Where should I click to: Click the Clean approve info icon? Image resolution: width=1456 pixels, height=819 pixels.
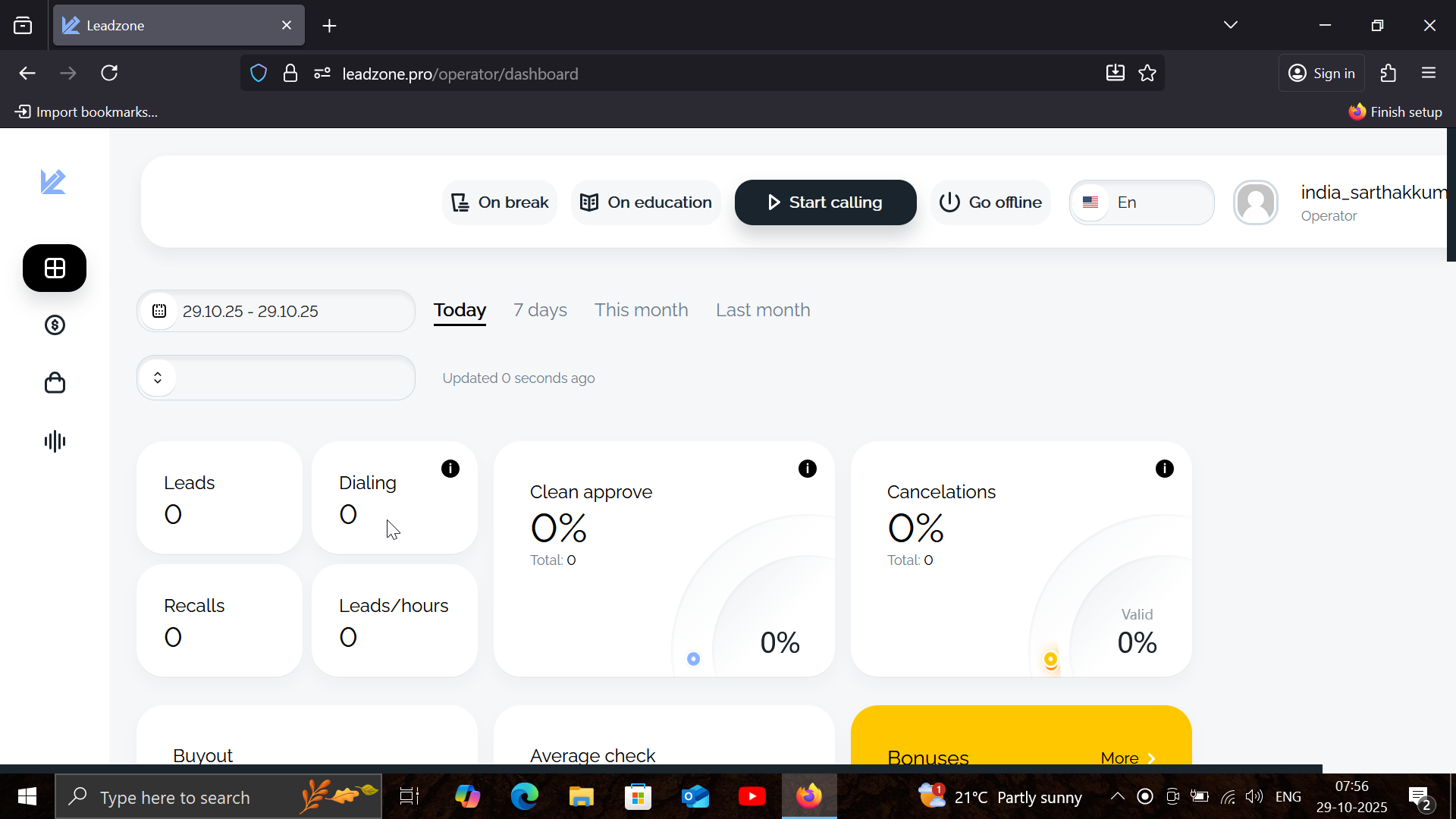[x=808, y=469]
